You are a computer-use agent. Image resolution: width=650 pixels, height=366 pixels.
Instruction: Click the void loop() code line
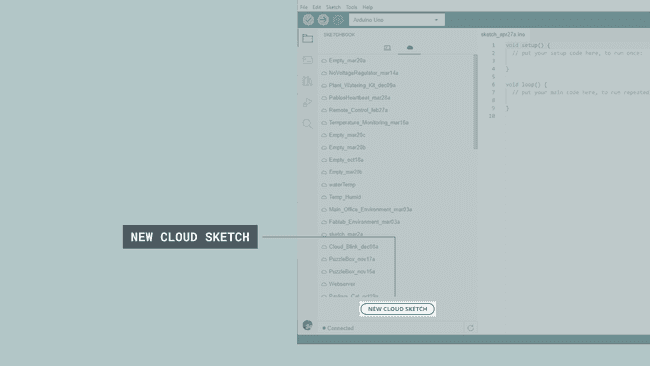pyautogui.click(x=526, y=85)
